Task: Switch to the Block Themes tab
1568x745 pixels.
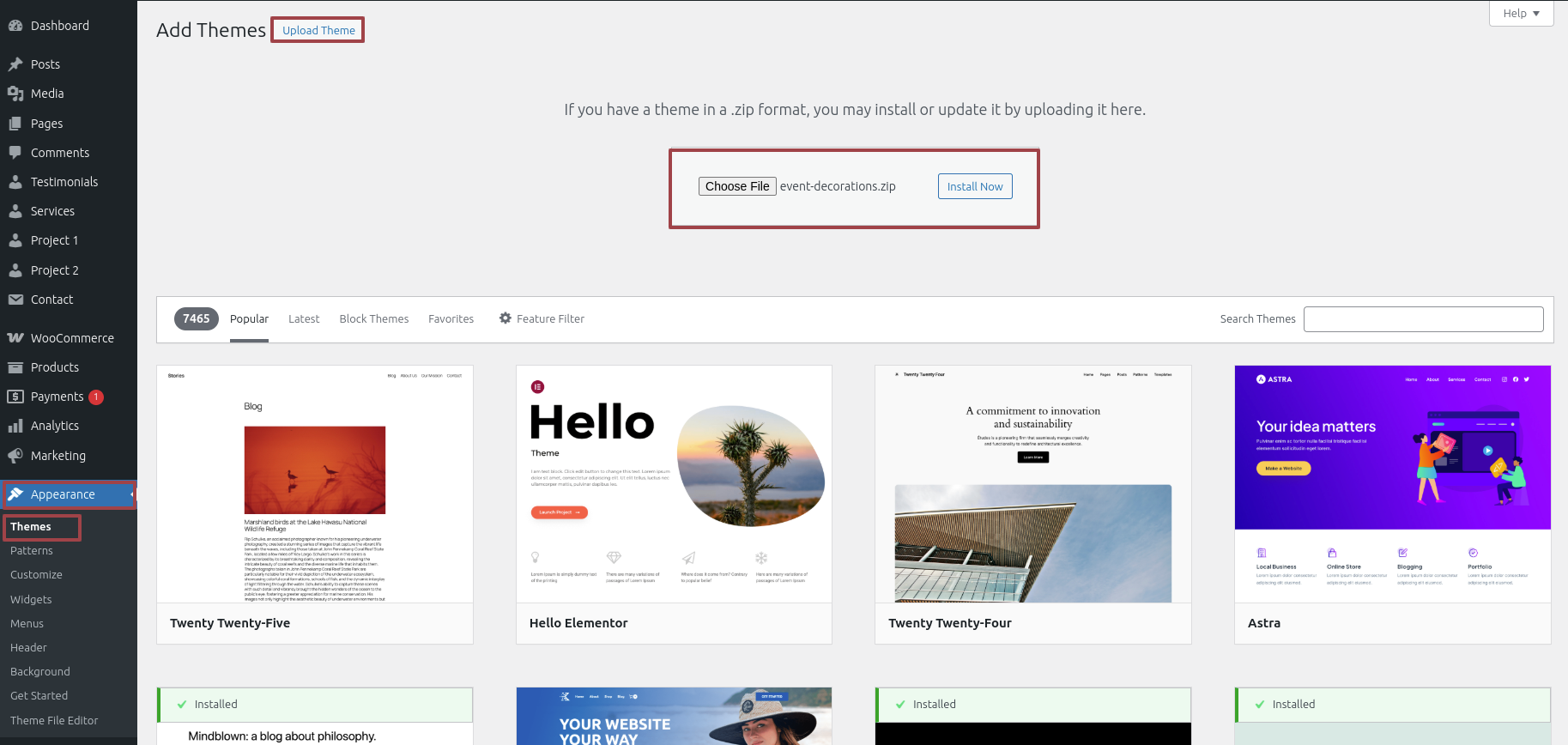Action: coord(374,318)
